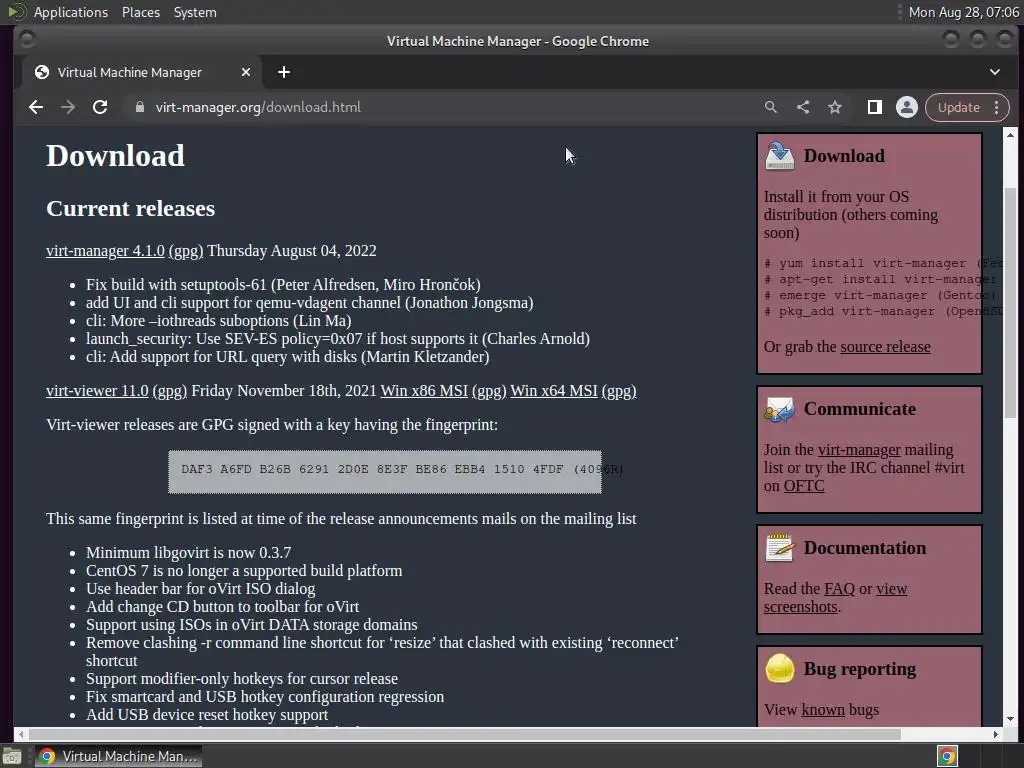Click the Chrome icon in system tray
The image size is (1024, 768).
[947, 756]
